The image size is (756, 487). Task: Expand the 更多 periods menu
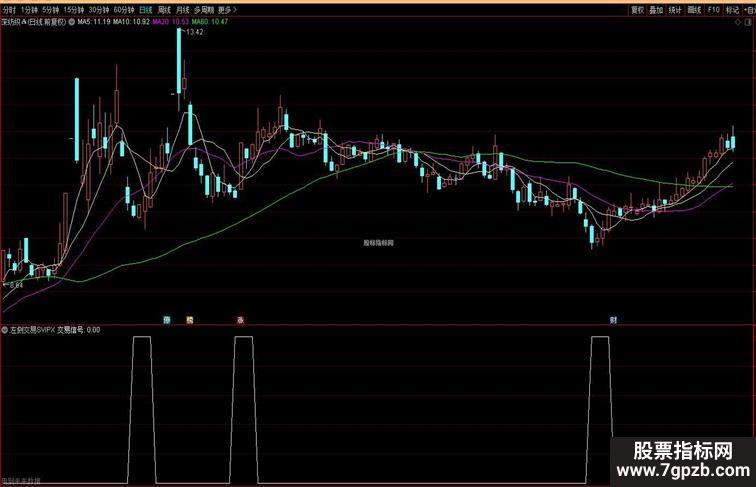pos(227,10)
